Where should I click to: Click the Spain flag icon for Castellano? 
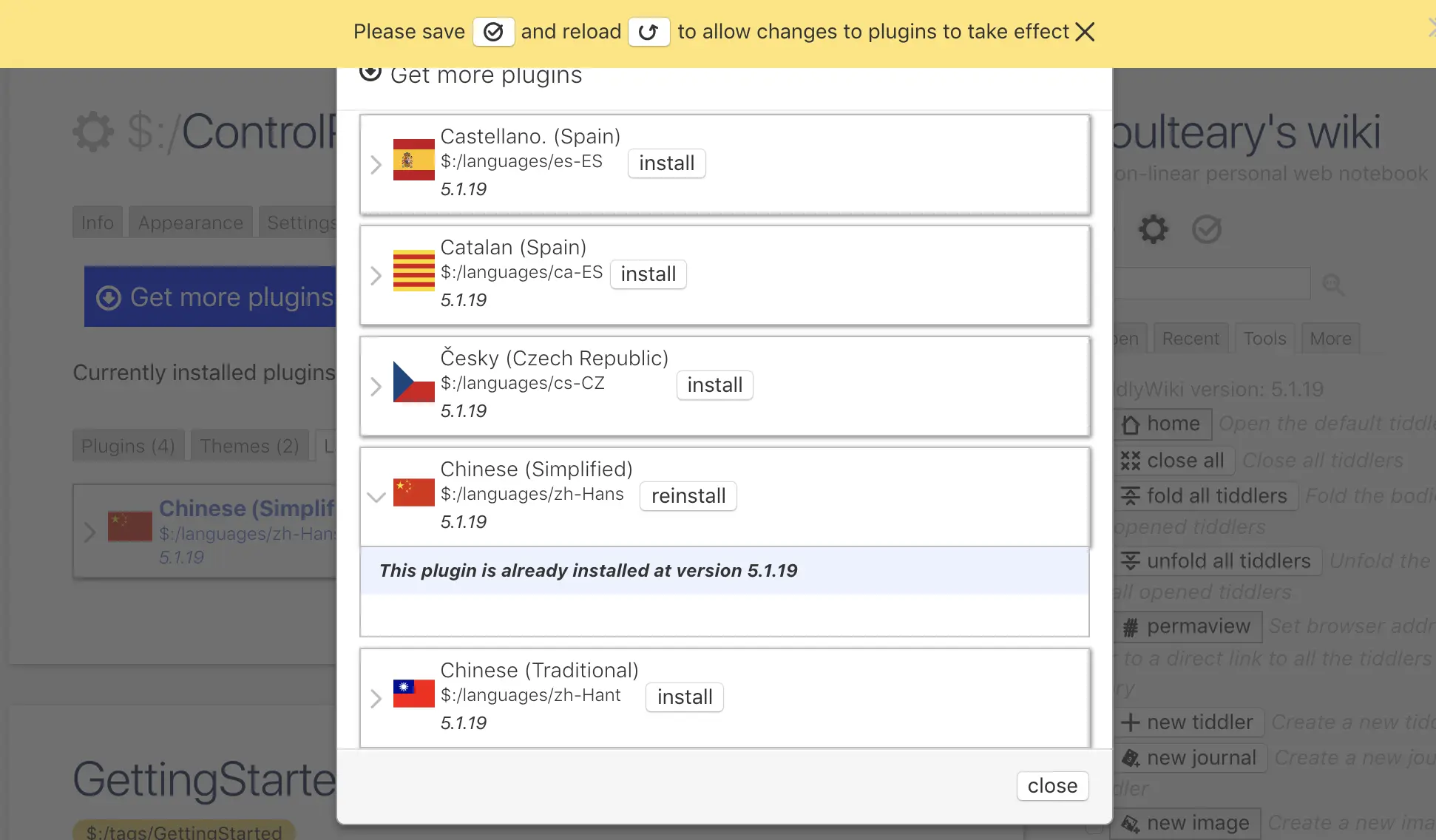click(414, 160)
